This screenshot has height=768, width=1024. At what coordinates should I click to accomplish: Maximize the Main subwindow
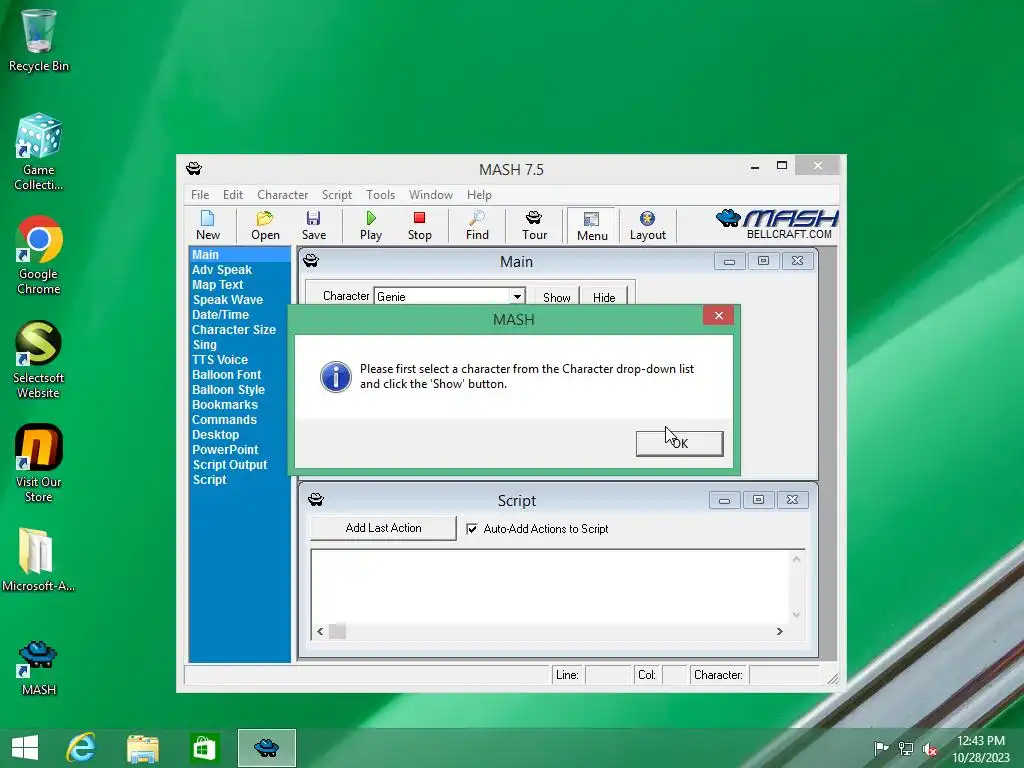(763, 261)
